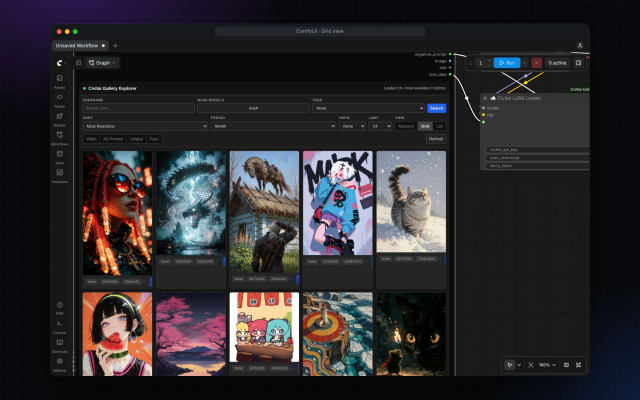Add a new workflow tab with plus
The image size is (640, 400).
click(x=116, y=46)
